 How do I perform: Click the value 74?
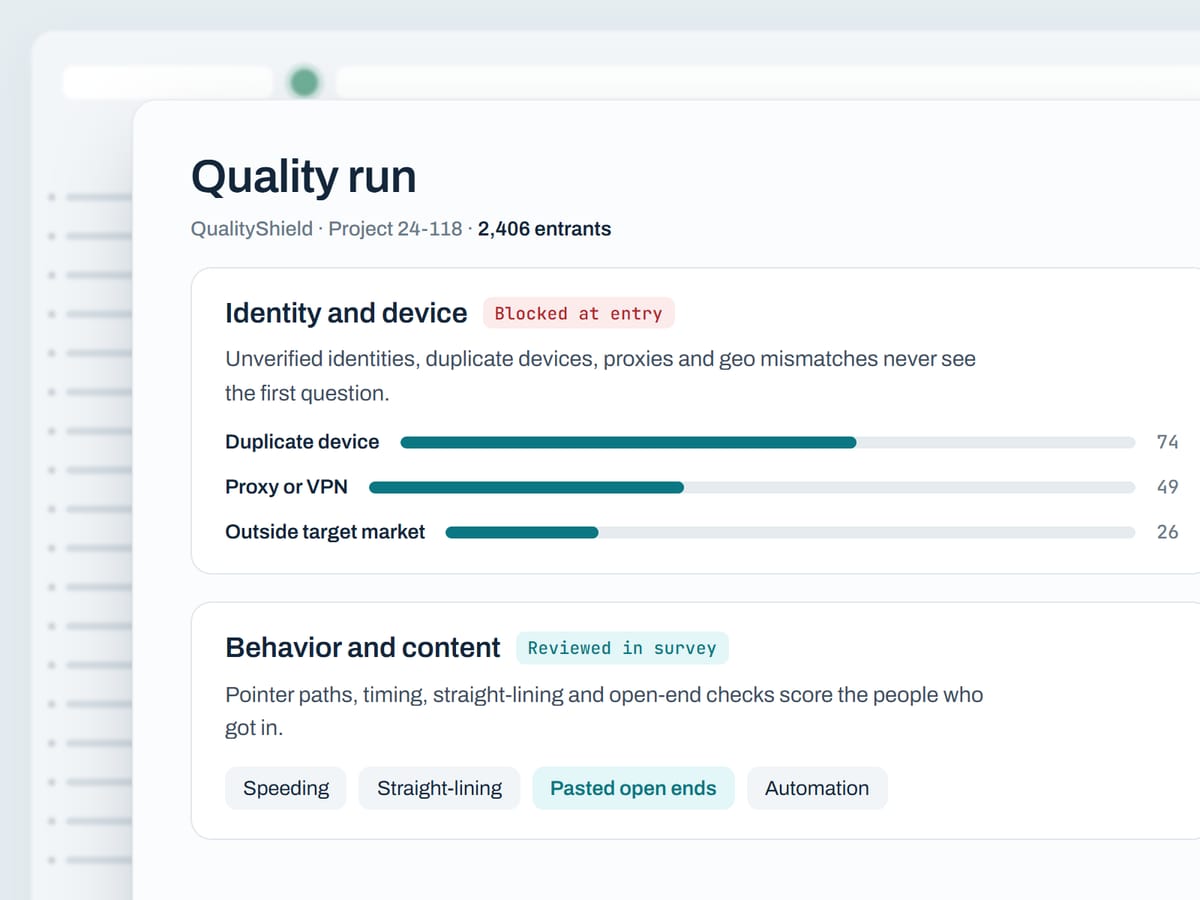tap(1167, 442)
